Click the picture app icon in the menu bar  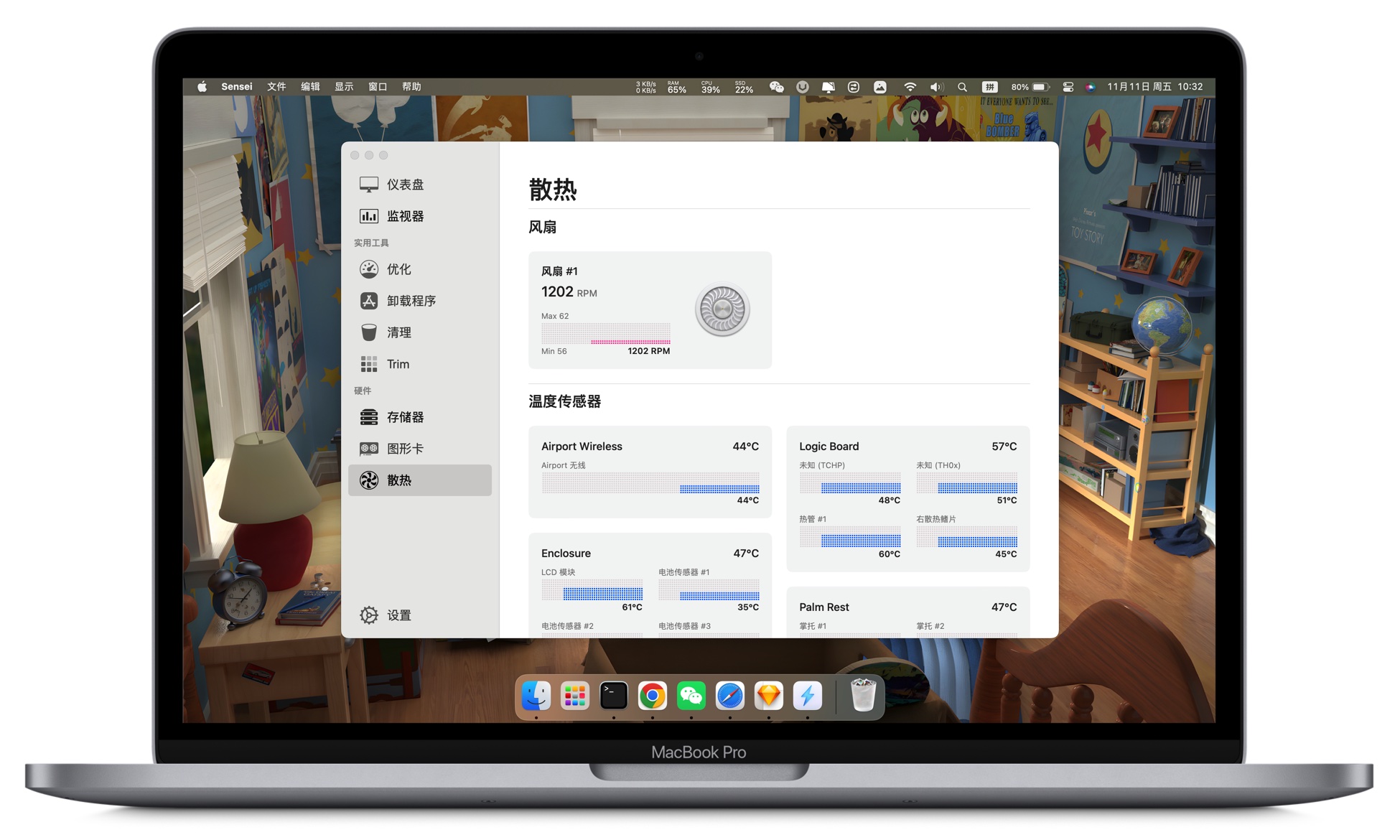(x=879, y=87)
